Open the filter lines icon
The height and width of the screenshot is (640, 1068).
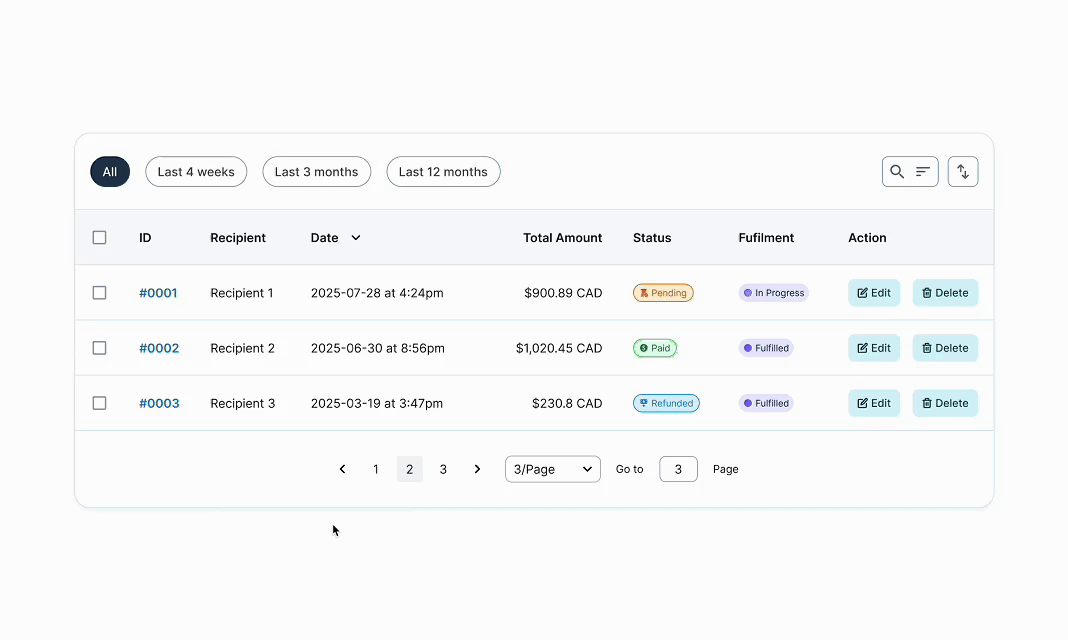(923, 172)
